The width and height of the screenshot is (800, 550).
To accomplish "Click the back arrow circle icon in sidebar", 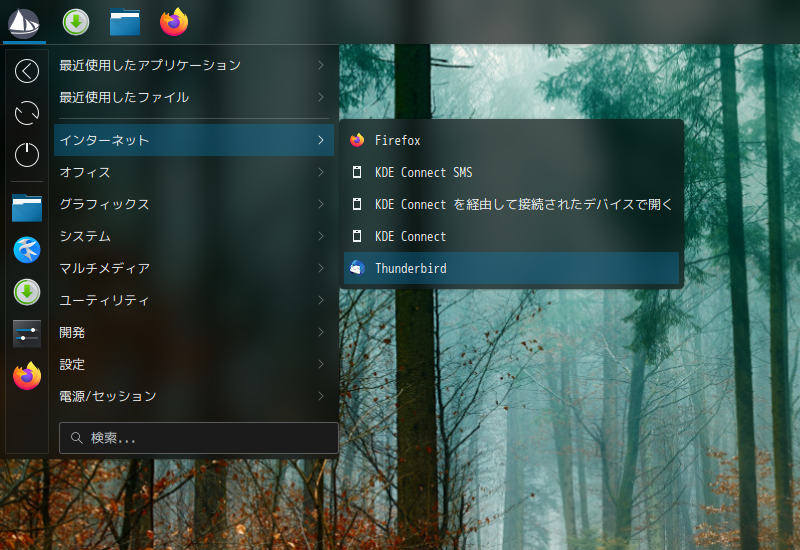I will (x=27, y=71).
